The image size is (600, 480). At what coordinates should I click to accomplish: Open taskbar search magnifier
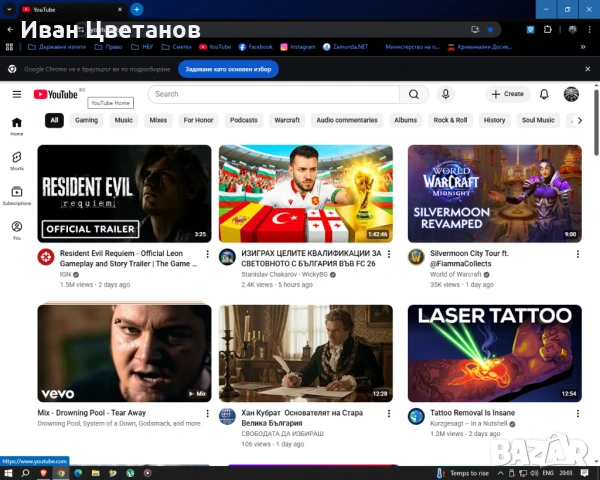[26, 473]
